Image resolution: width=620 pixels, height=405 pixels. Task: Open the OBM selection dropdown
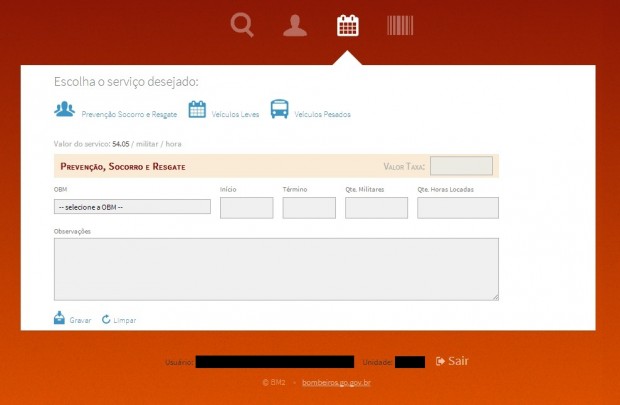(132, 207)
